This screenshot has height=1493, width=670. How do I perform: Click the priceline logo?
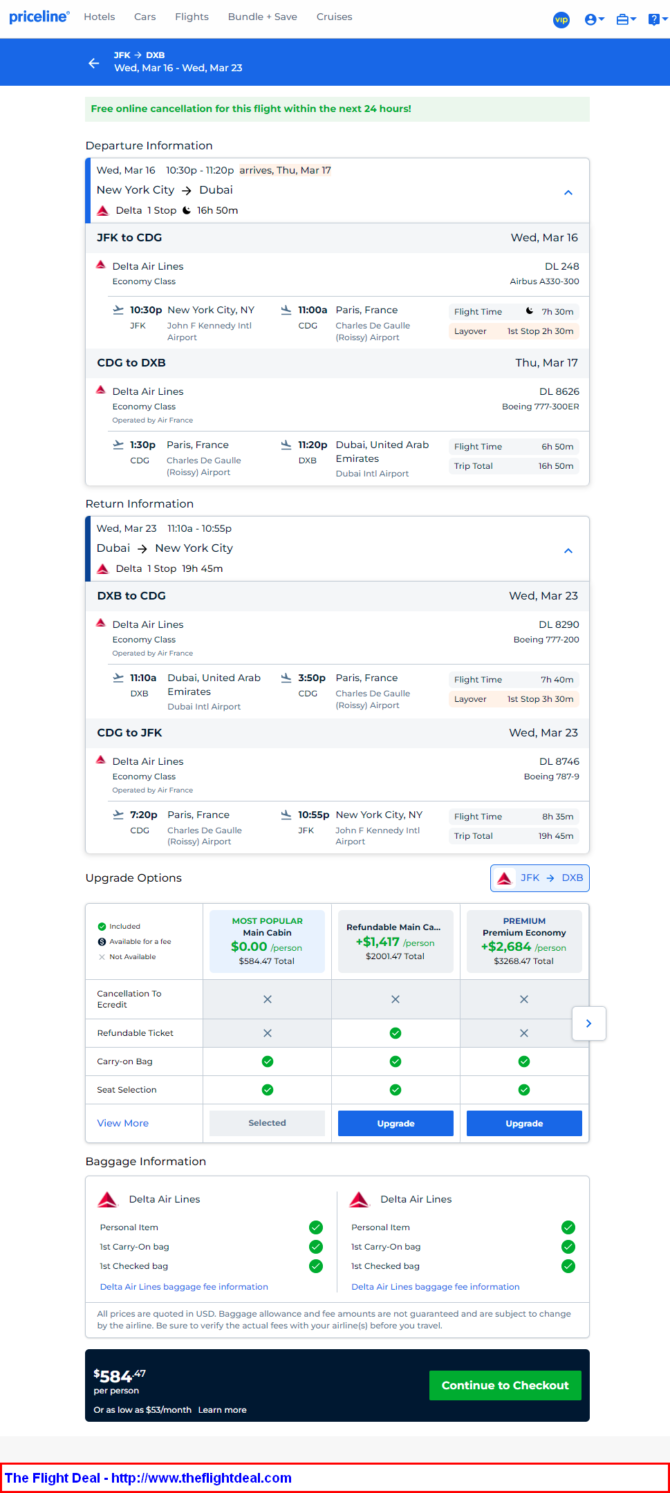pyautogui.click(x=39, y=17)
